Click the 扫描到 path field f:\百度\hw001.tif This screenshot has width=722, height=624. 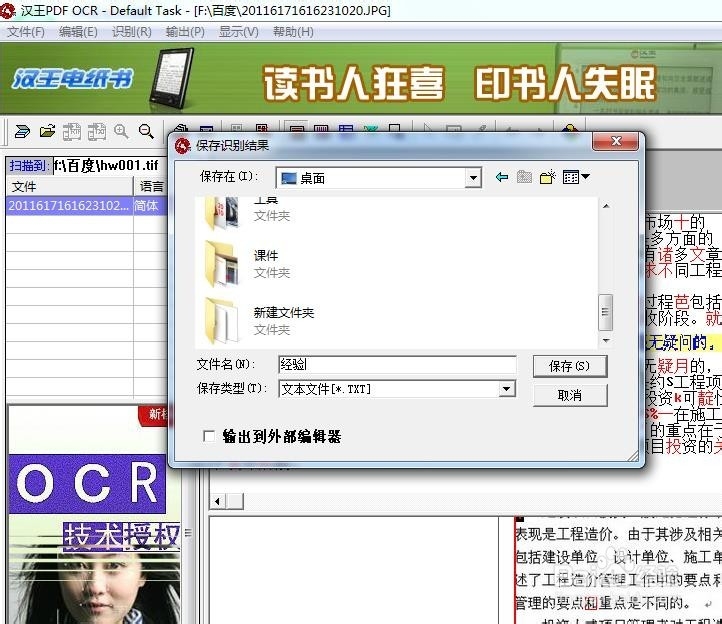pos(109,165)
